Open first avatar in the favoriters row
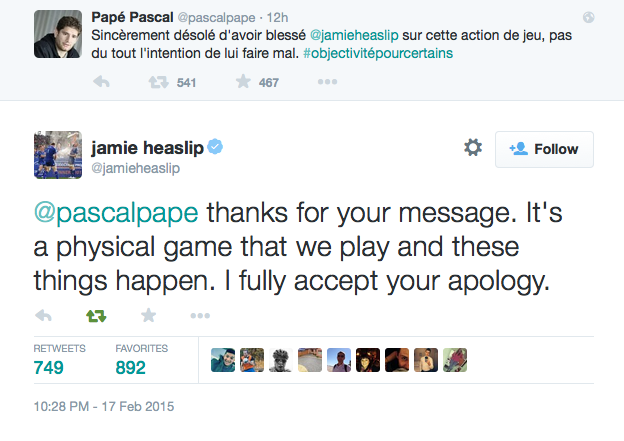 pos(223,360)
